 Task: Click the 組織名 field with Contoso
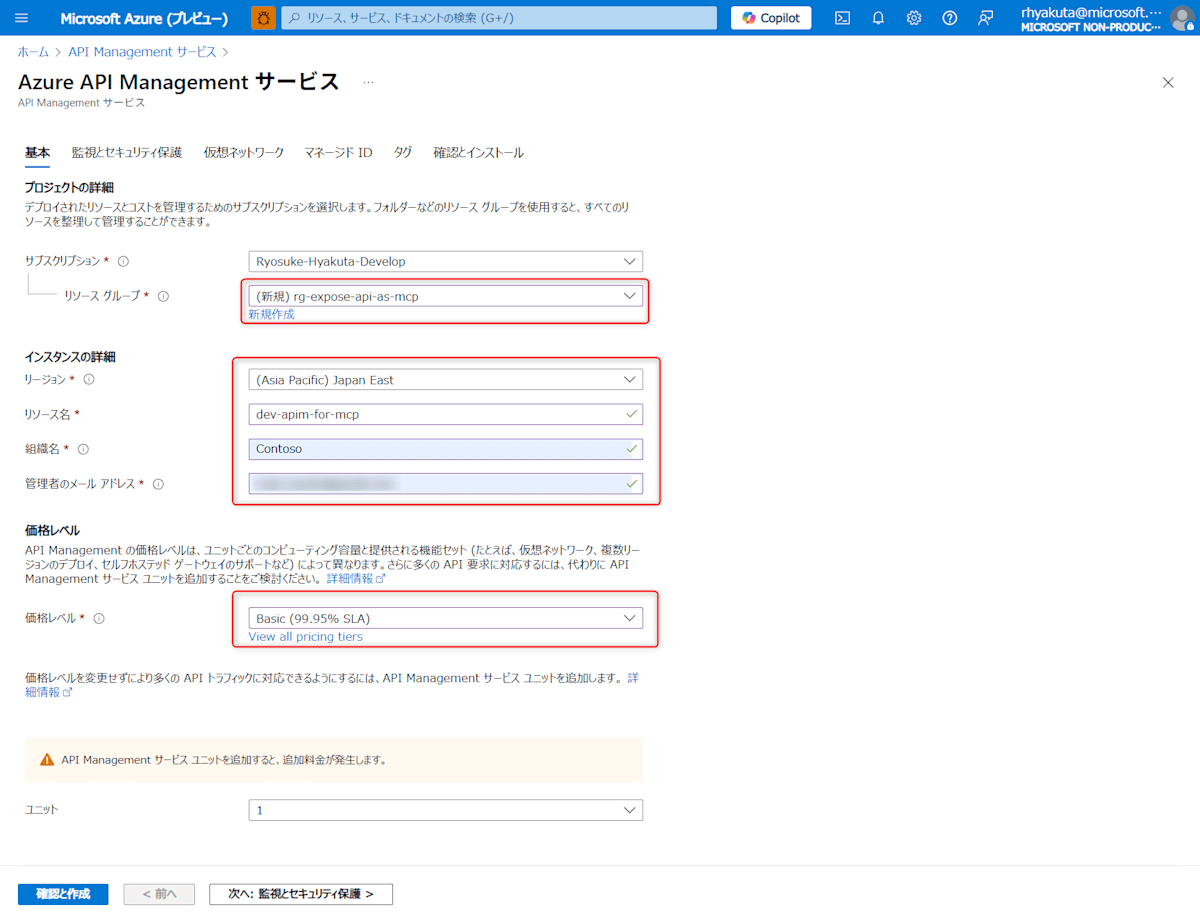click(x=446, y=449)
